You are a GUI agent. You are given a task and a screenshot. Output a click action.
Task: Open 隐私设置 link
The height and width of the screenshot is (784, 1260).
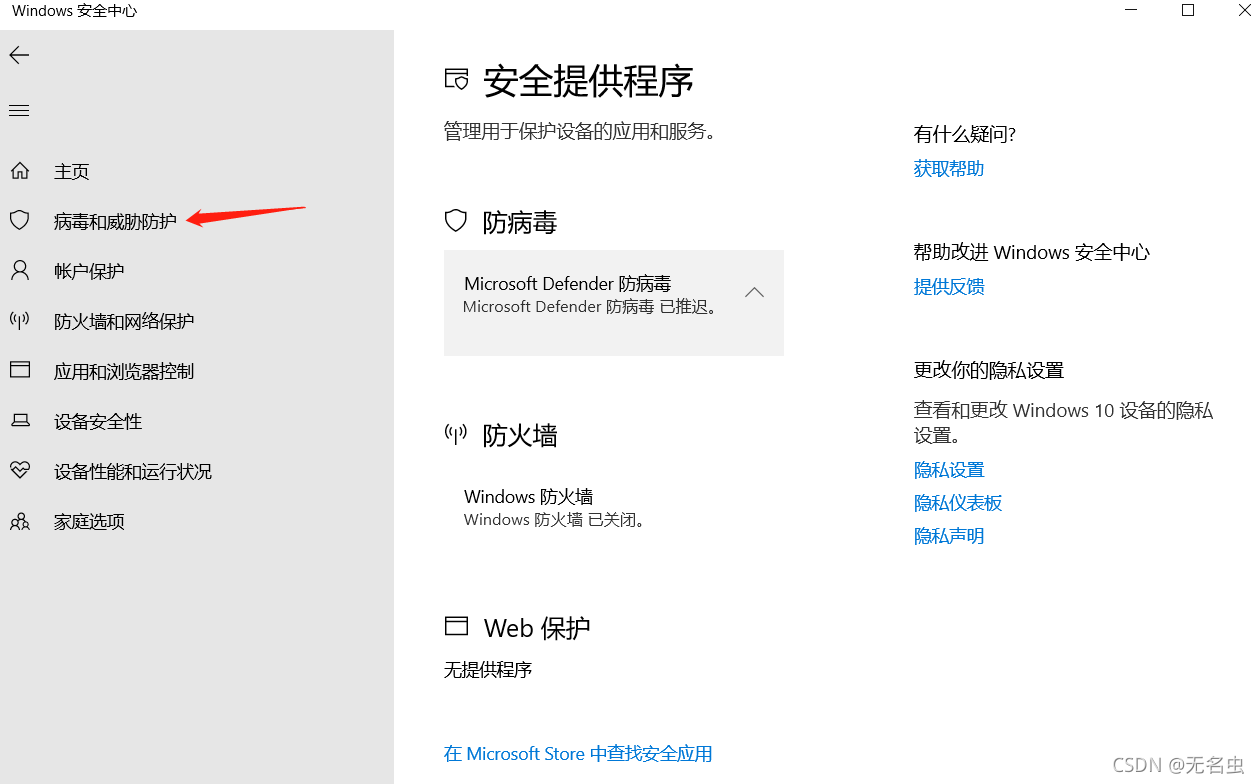pyautogui.click(x=949, y=470)
